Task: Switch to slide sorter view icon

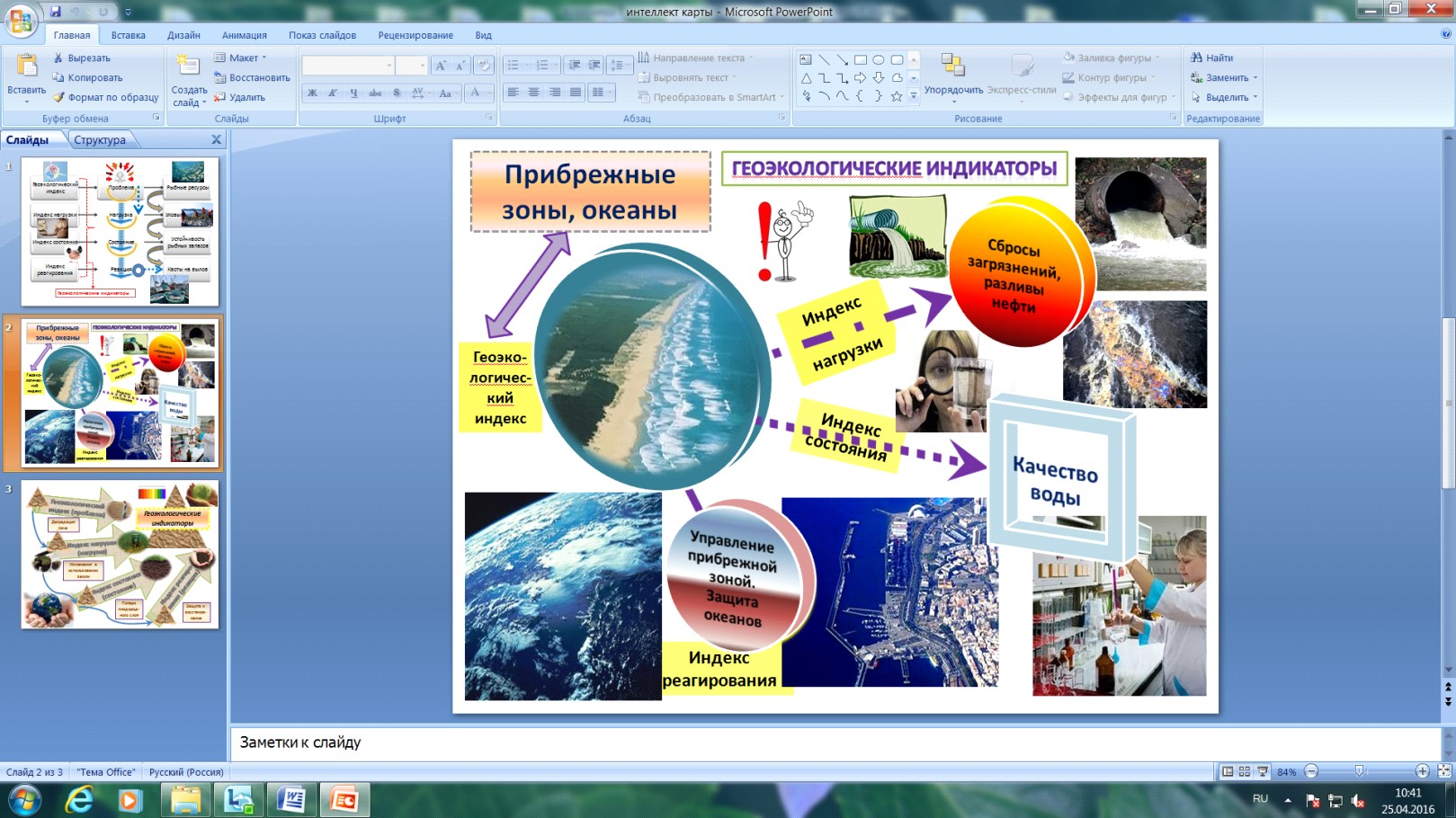Action: [x=1245, y=771]
